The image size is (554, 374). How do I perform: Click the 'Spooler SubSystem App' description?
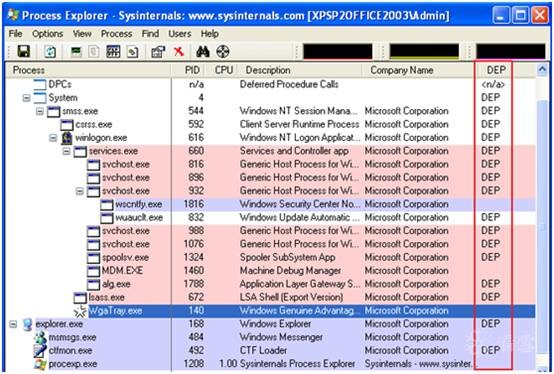287,258
